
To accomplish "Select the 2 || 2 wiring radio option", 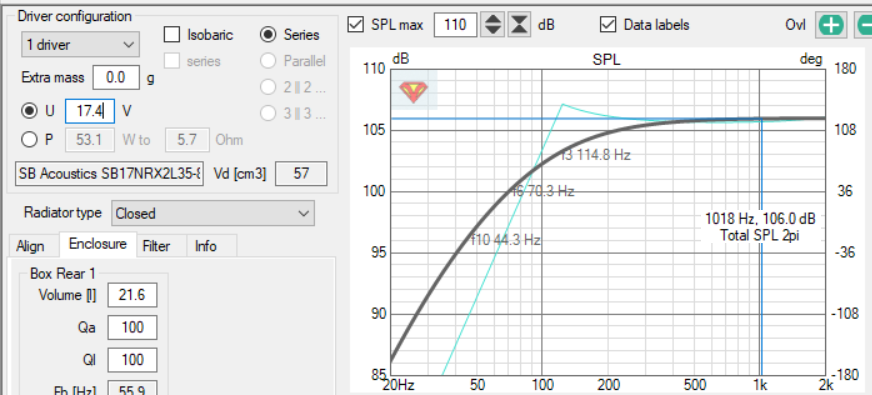I will click(x=268, y=87).
